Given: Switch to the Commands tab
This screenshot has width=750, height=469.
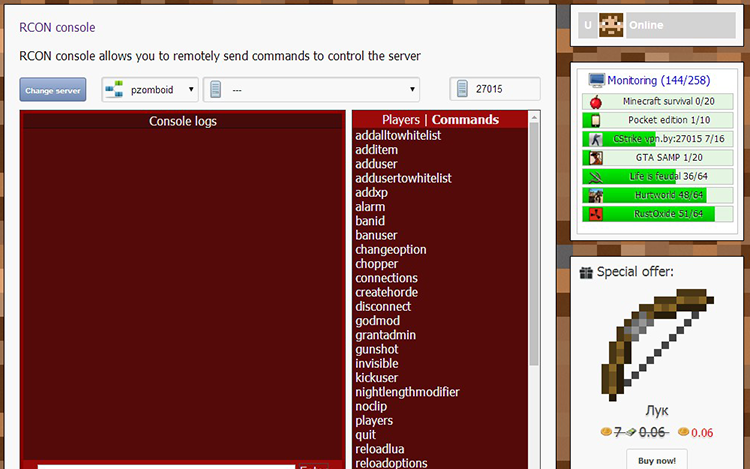Looking at the screenshot, I should click(x=465, y=120).
